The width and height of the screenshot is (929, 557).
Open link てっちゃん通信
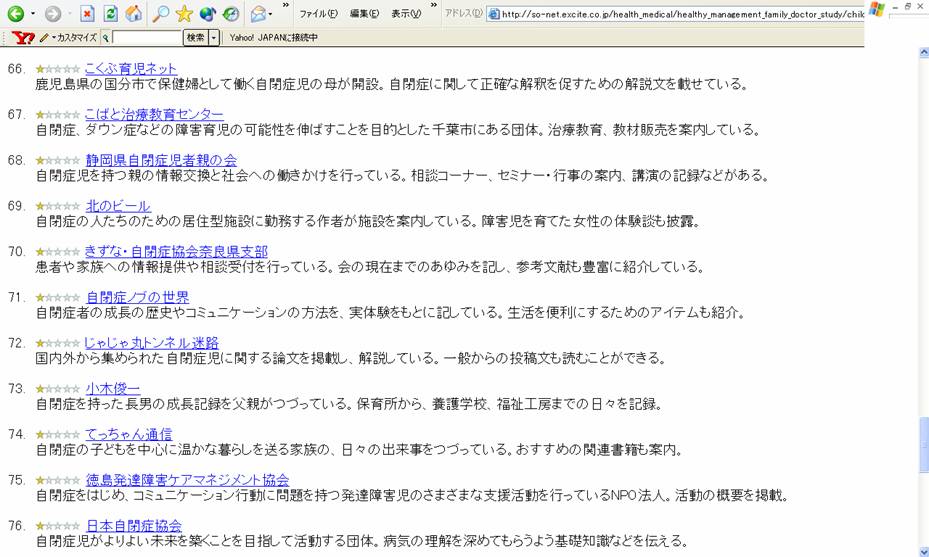129,434
